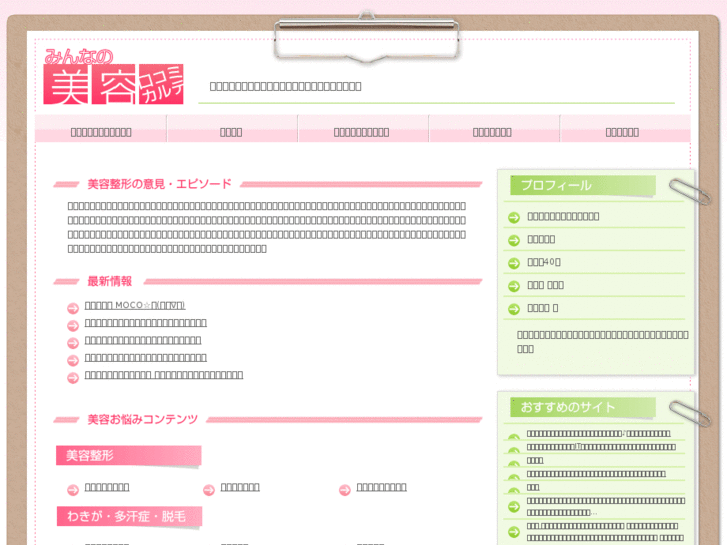Click arrow icon of third 美容整形 link

(344, 490)
